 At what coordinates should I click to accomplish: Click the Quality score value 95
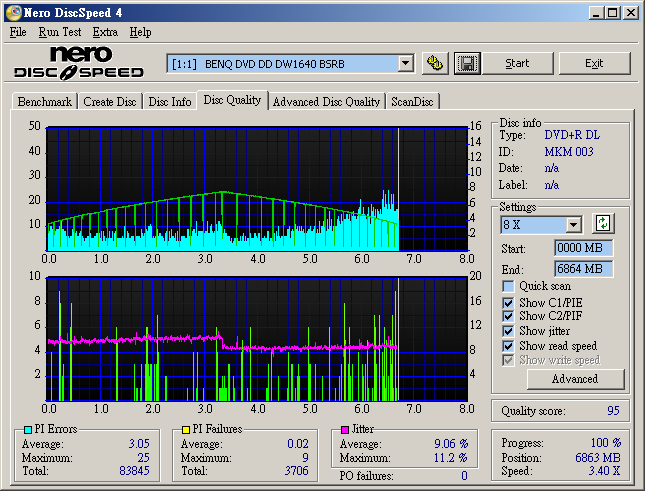613,410
